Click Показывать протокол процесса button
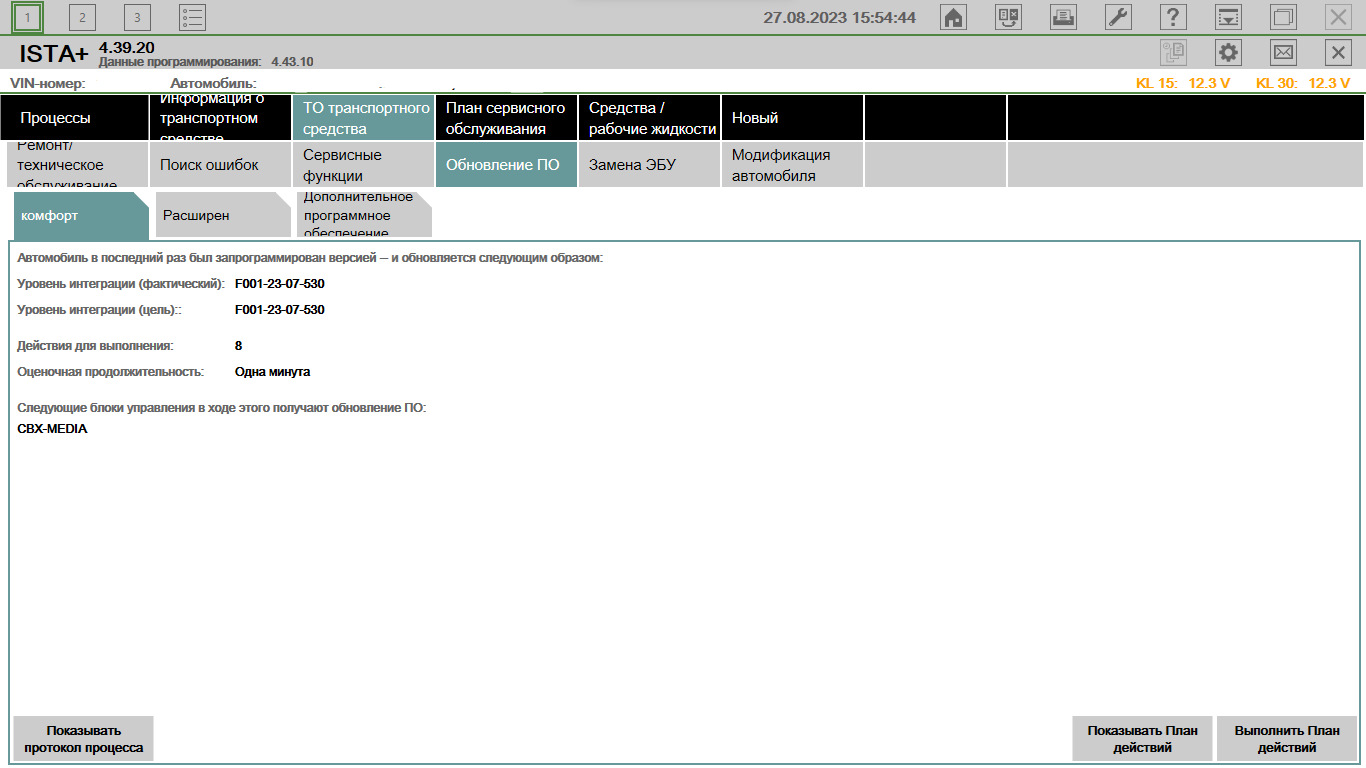The image size is (1366, 768). coord(84,739)
